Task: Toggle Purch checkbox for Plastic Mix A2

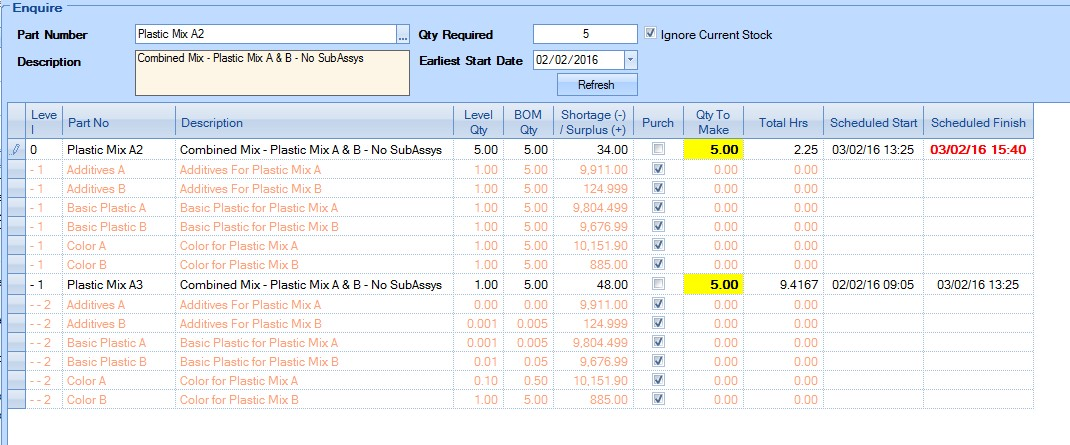Action: point(657,150)
